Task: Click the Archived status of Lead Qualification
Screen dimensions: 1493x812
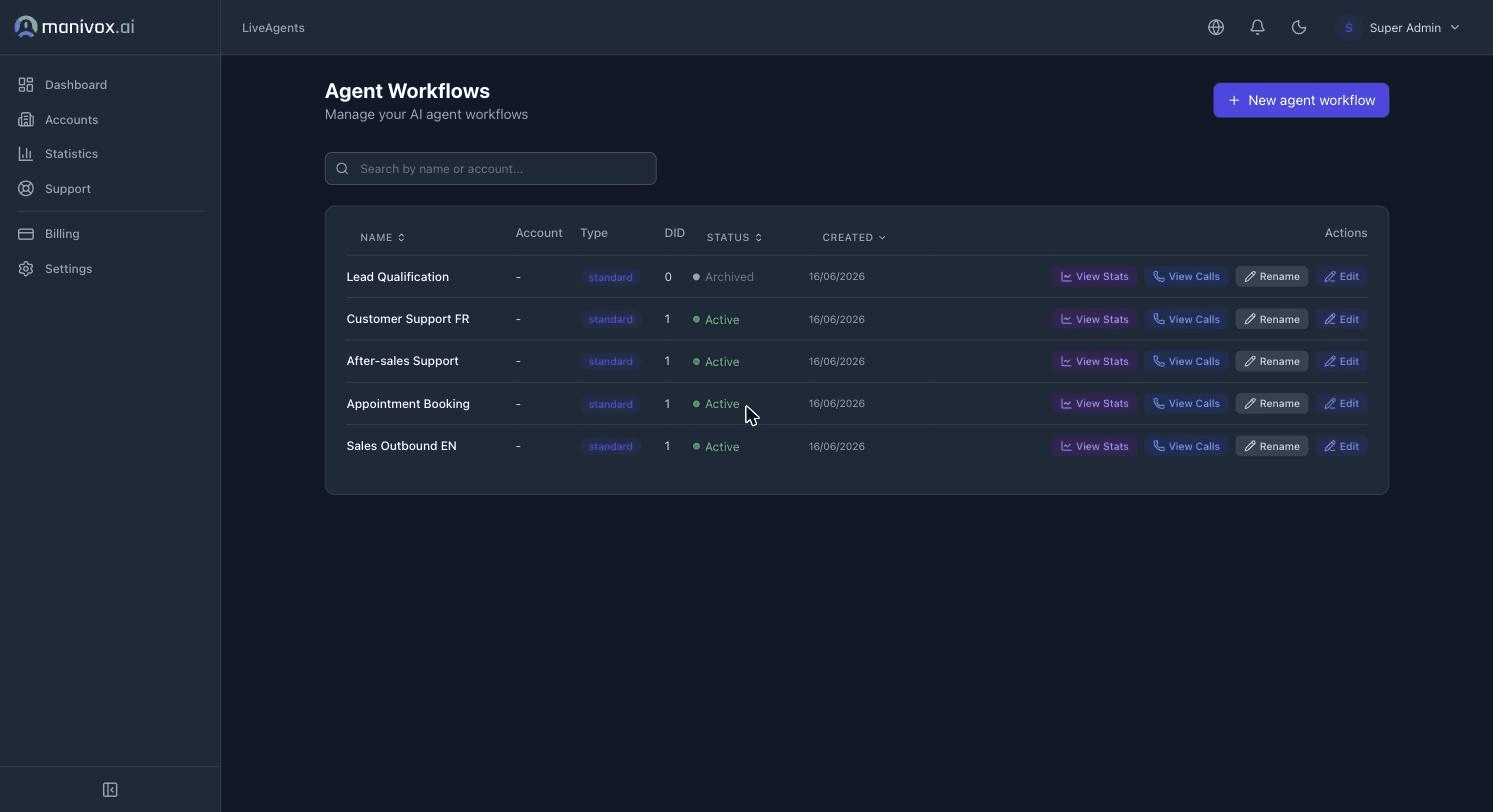Action: pos(724,277)
